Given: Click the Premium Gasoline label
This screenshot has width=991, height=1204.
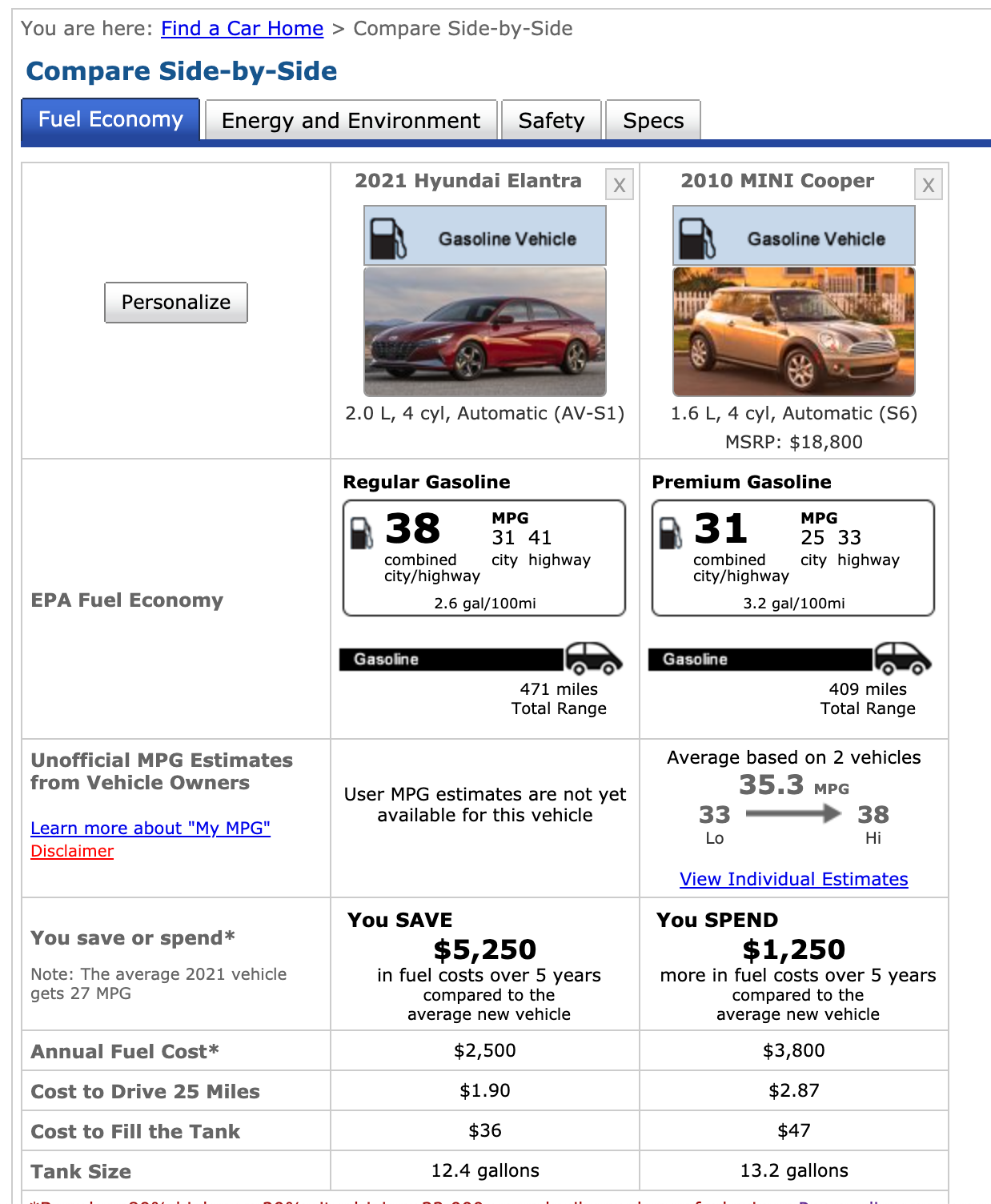Looking at the screenshot, I should pyautogui.click(x=741, y=482).
